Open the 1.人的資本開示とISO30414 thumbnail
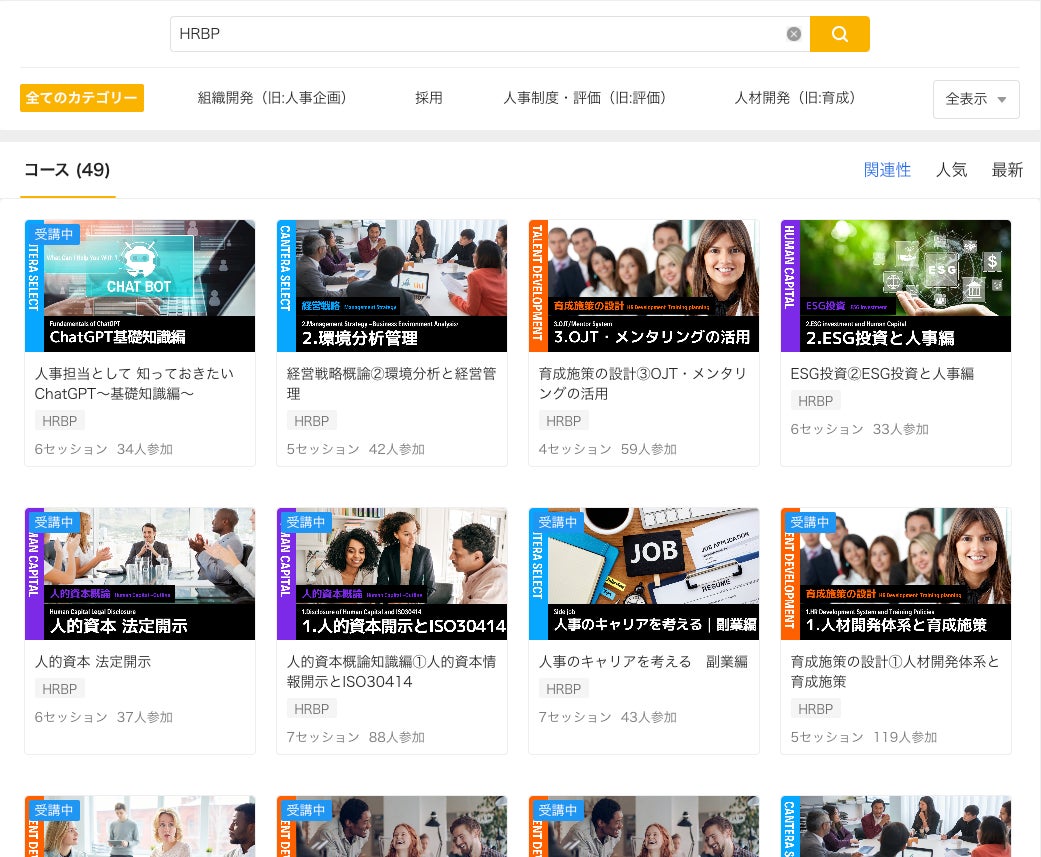 [x=392, y=574]
